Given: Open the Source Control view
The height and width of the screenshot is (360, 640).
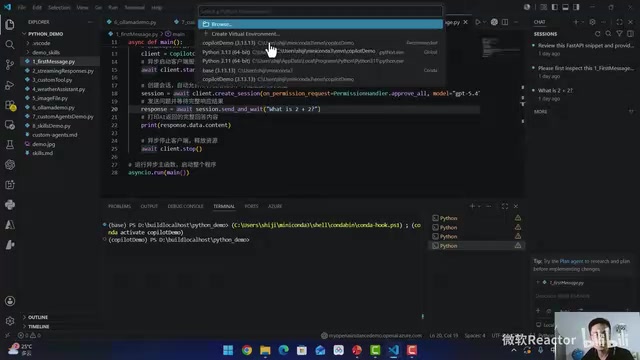Looking at the screenshot, I should point(10,64).
